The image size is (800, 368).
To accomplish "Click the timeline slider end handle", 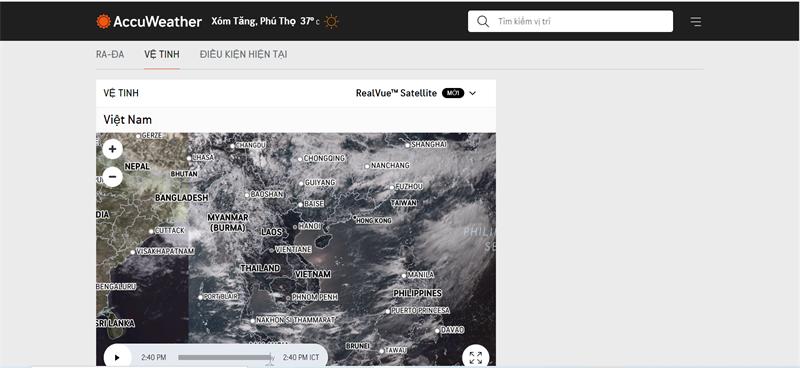I will [270, 359].
